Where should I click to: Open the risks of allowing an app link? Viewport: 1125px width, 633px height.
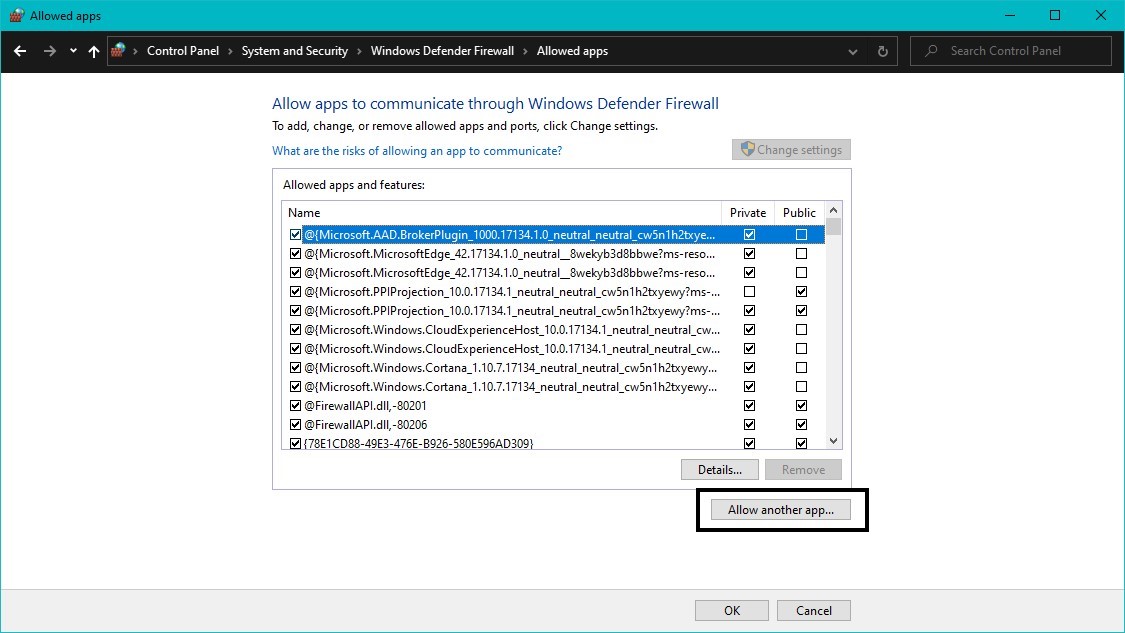point(417,151)
